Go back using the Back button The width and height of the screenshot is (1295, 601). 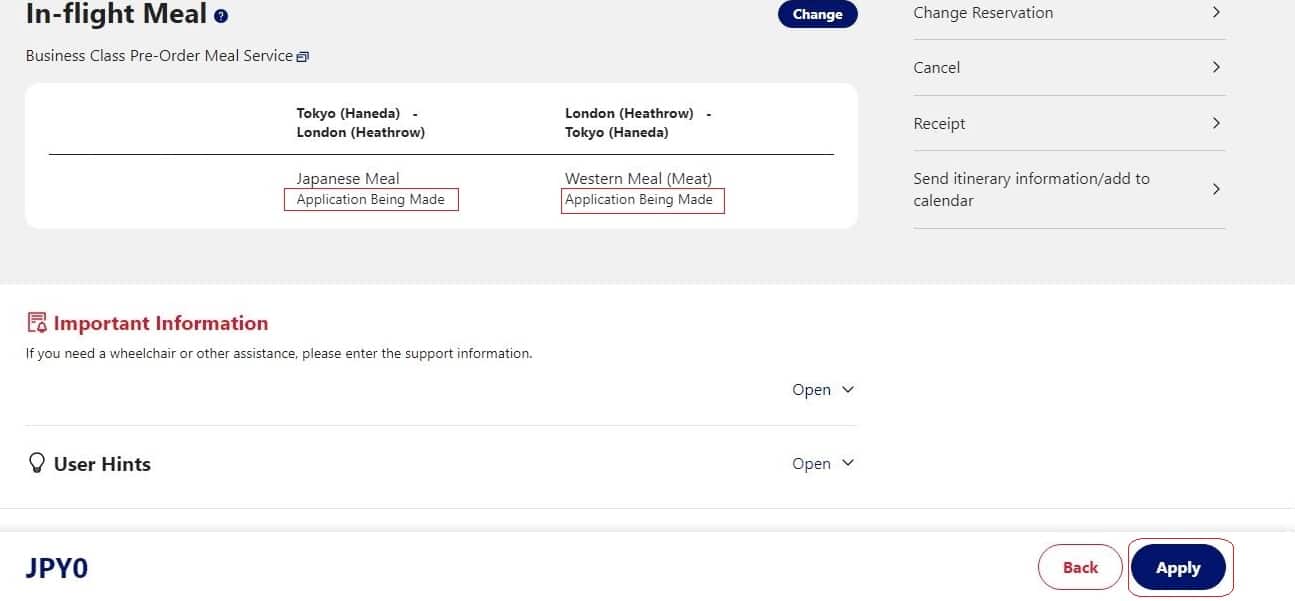point(1080,567)
